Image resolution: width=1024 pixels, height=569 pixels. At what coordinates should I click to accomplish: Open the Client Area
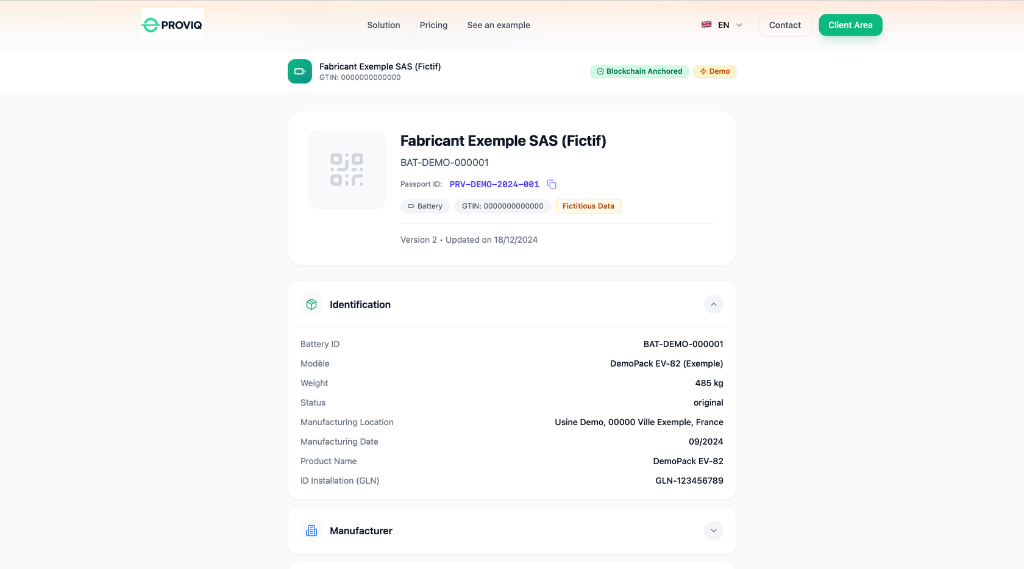tap(850, 25)
